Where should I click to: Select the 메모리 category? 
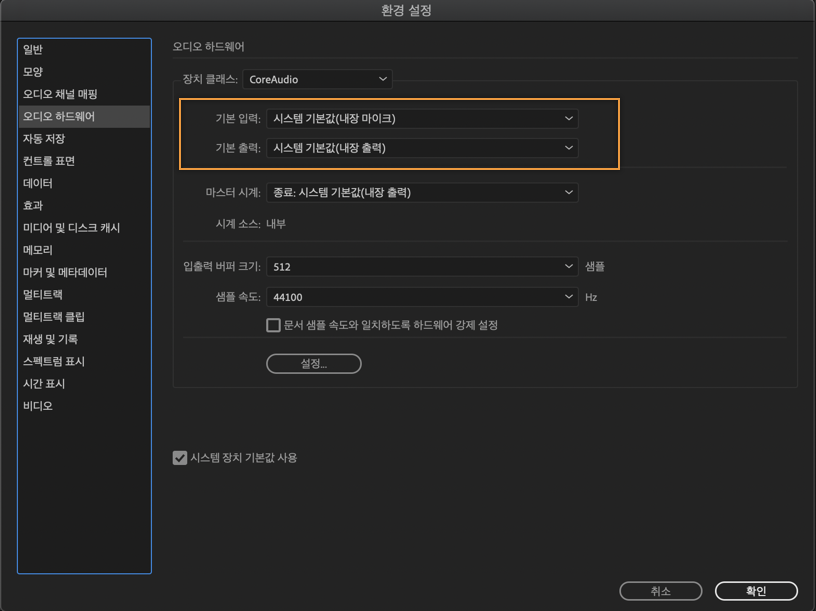tap(84, 250)
